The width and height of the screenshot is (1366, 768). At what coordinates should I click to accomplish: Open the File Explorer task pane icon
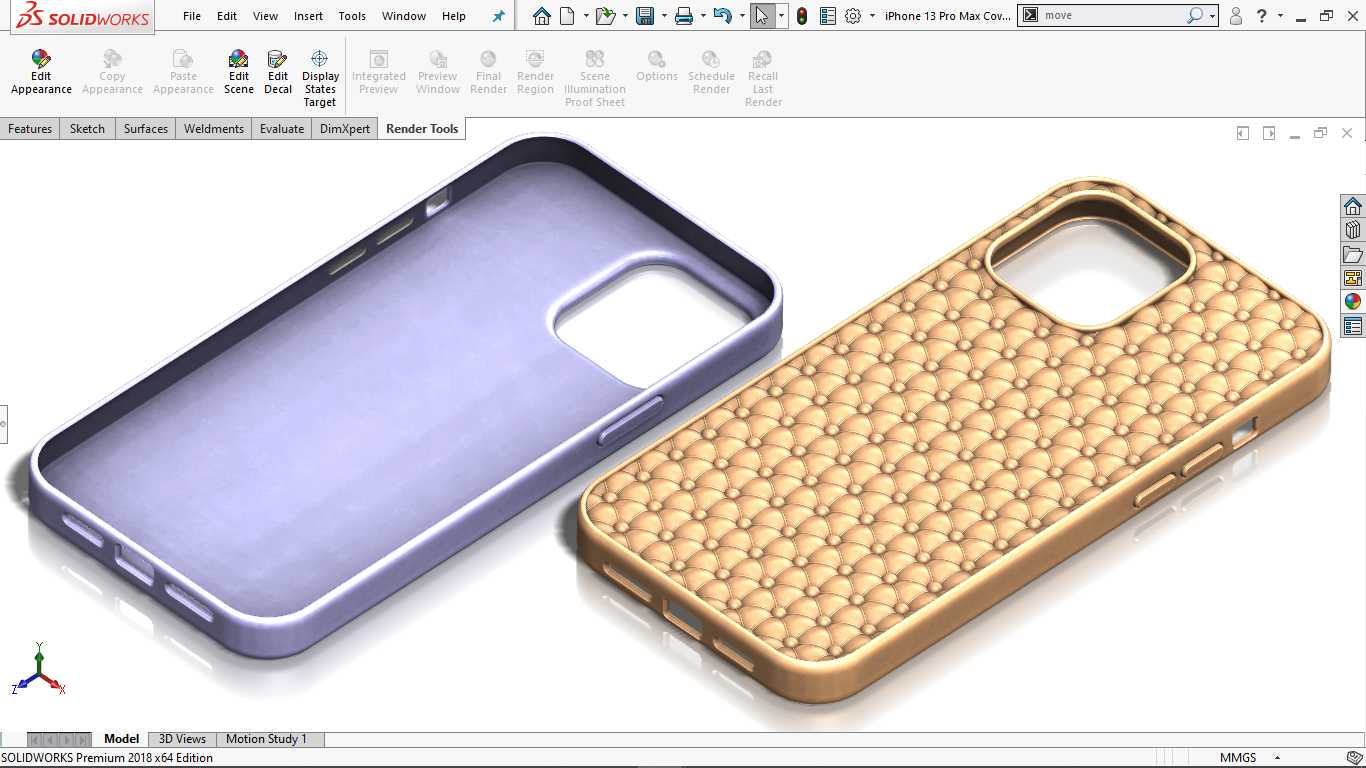point(1353,254)
